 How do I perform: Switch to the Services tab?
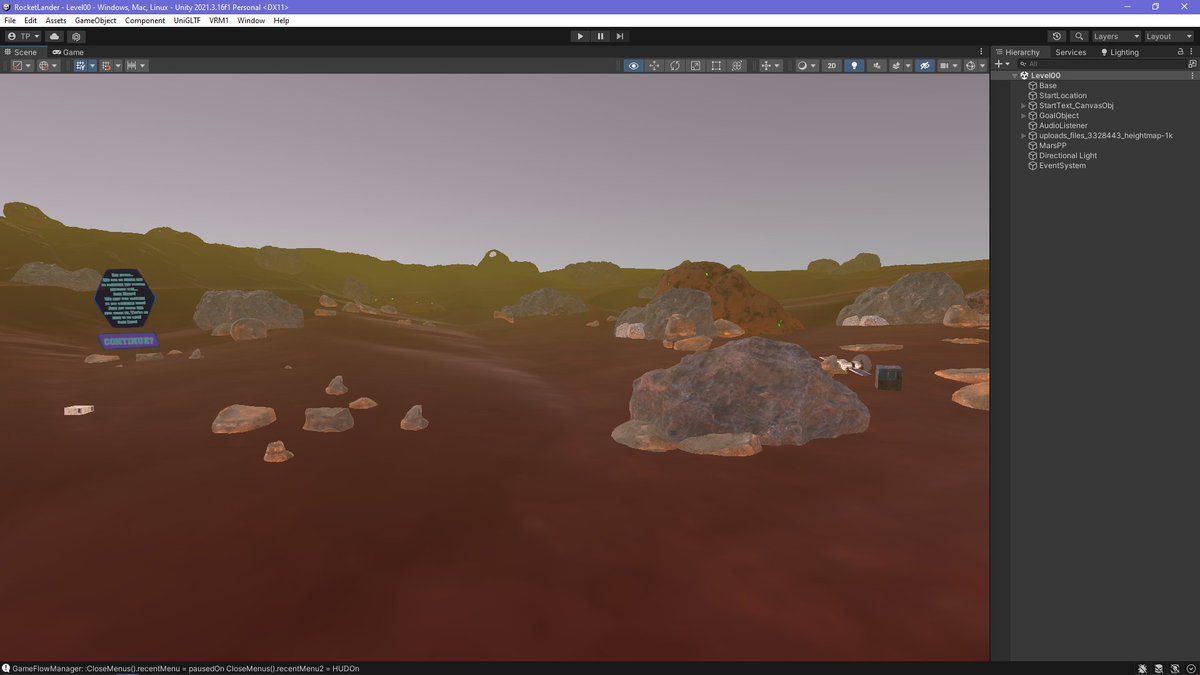(x=1070, y=52)
